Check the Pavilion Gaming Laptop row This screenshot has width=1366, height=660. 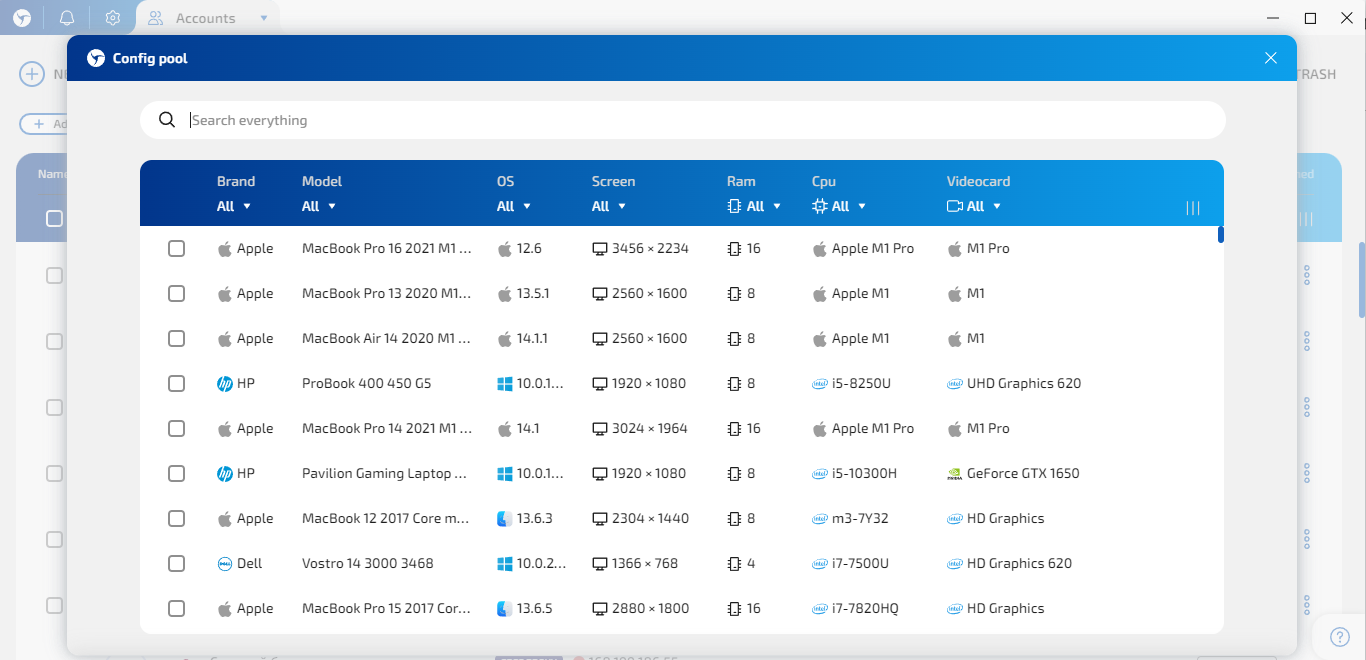pos(176,473)
